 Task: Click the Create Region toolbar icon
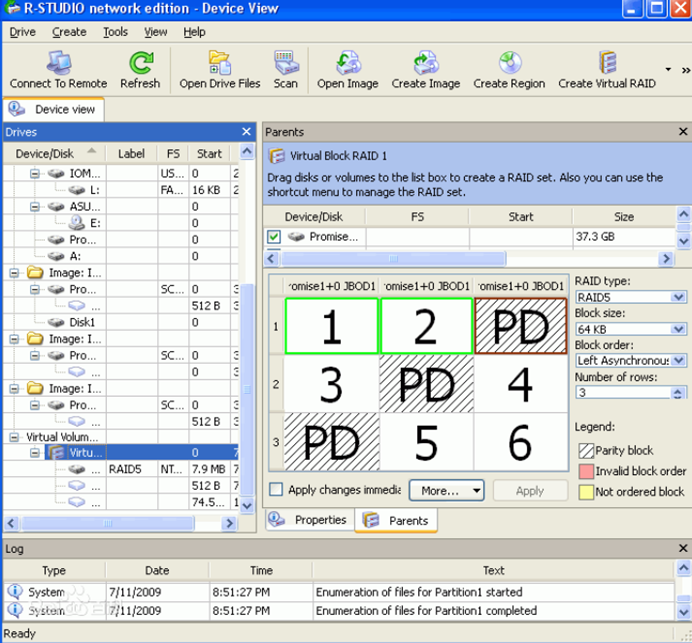click(x=509, y=64)
